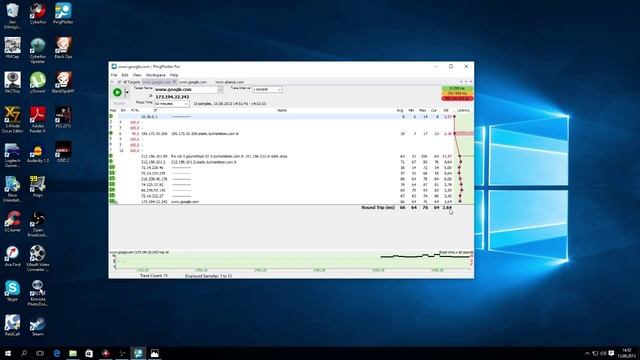Open the GRID 2 desktop shortcut
Viewport: 640px width, 360px height.
click(x=63, y=152)
